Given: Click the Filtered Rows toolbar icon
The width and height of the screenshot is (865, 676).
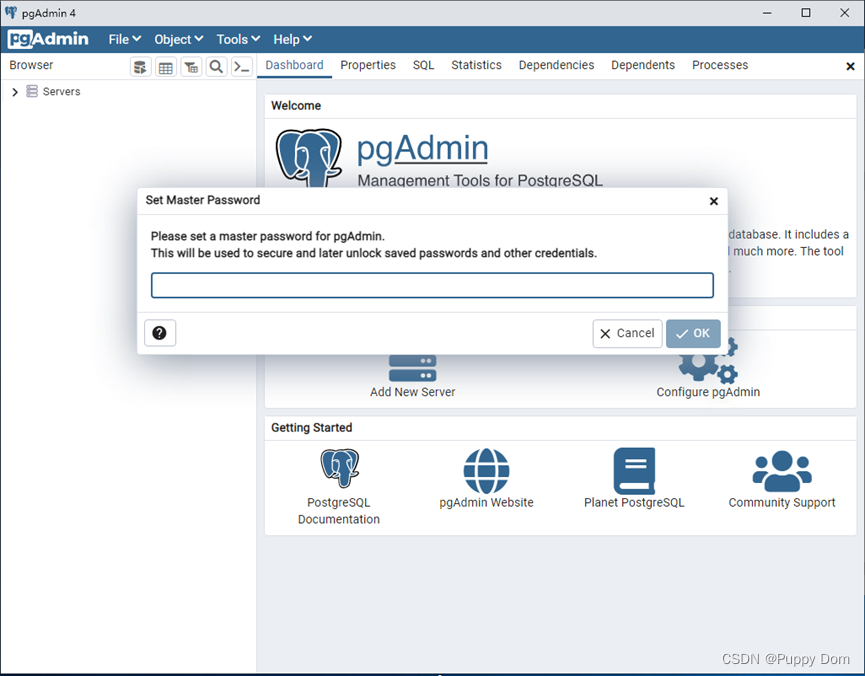Looking at the screenshot, I should [x=191, y=67].
